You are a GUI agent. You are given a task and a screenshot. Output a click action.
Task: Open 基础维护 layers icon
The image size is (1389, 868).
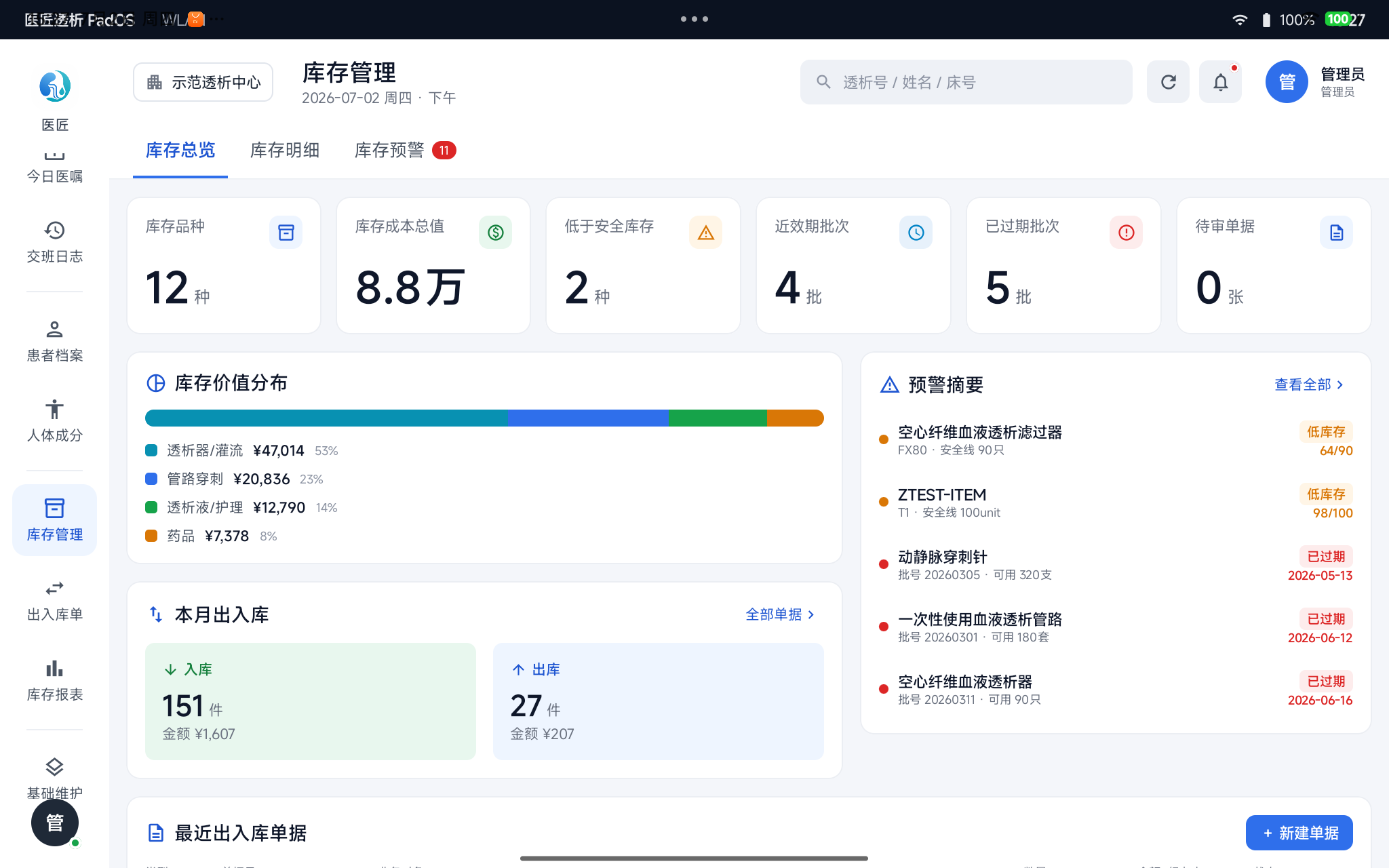pyautogui.click(x=54, y=767)
